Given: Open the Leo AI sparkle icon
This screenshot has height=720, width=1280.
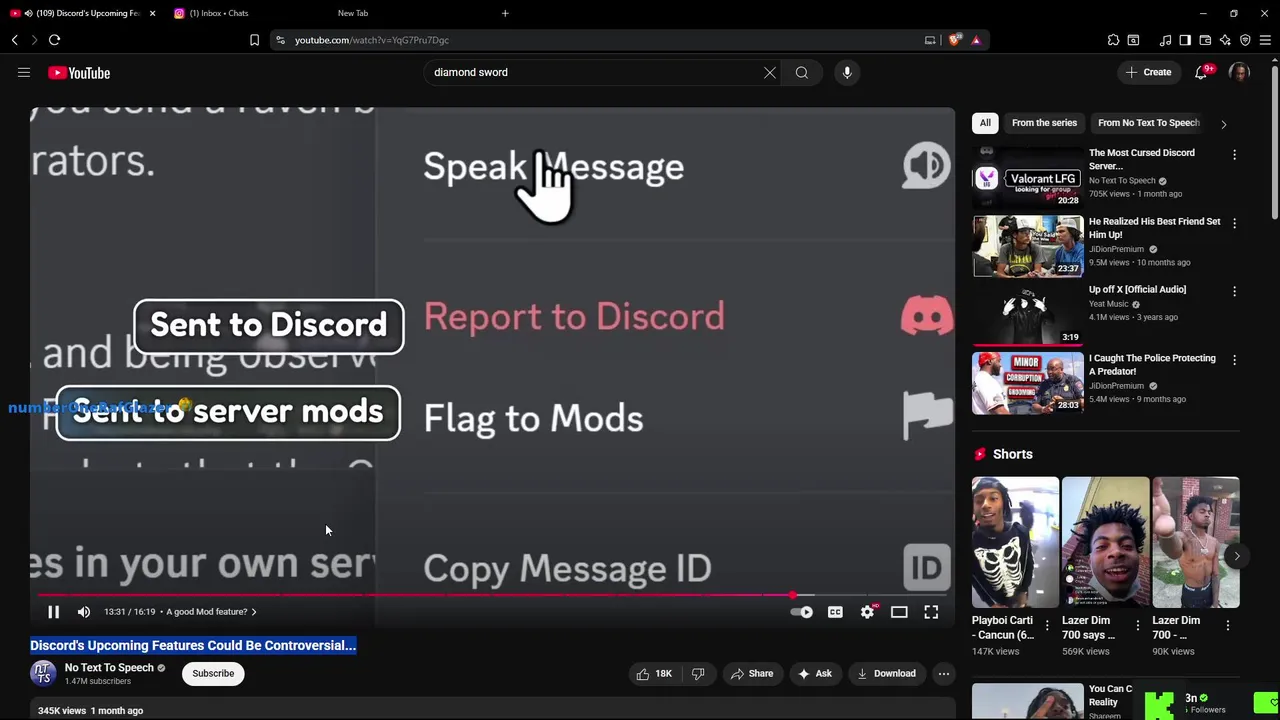Looking at the screenshot, I should 1225,40.
